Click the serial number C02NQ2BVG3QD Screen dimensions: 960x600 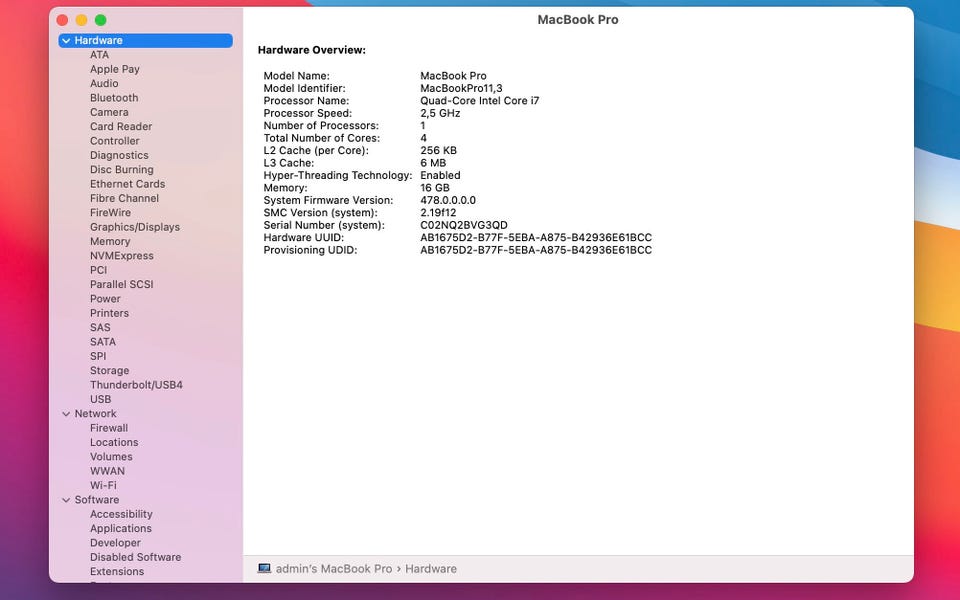tap(463, 225)
